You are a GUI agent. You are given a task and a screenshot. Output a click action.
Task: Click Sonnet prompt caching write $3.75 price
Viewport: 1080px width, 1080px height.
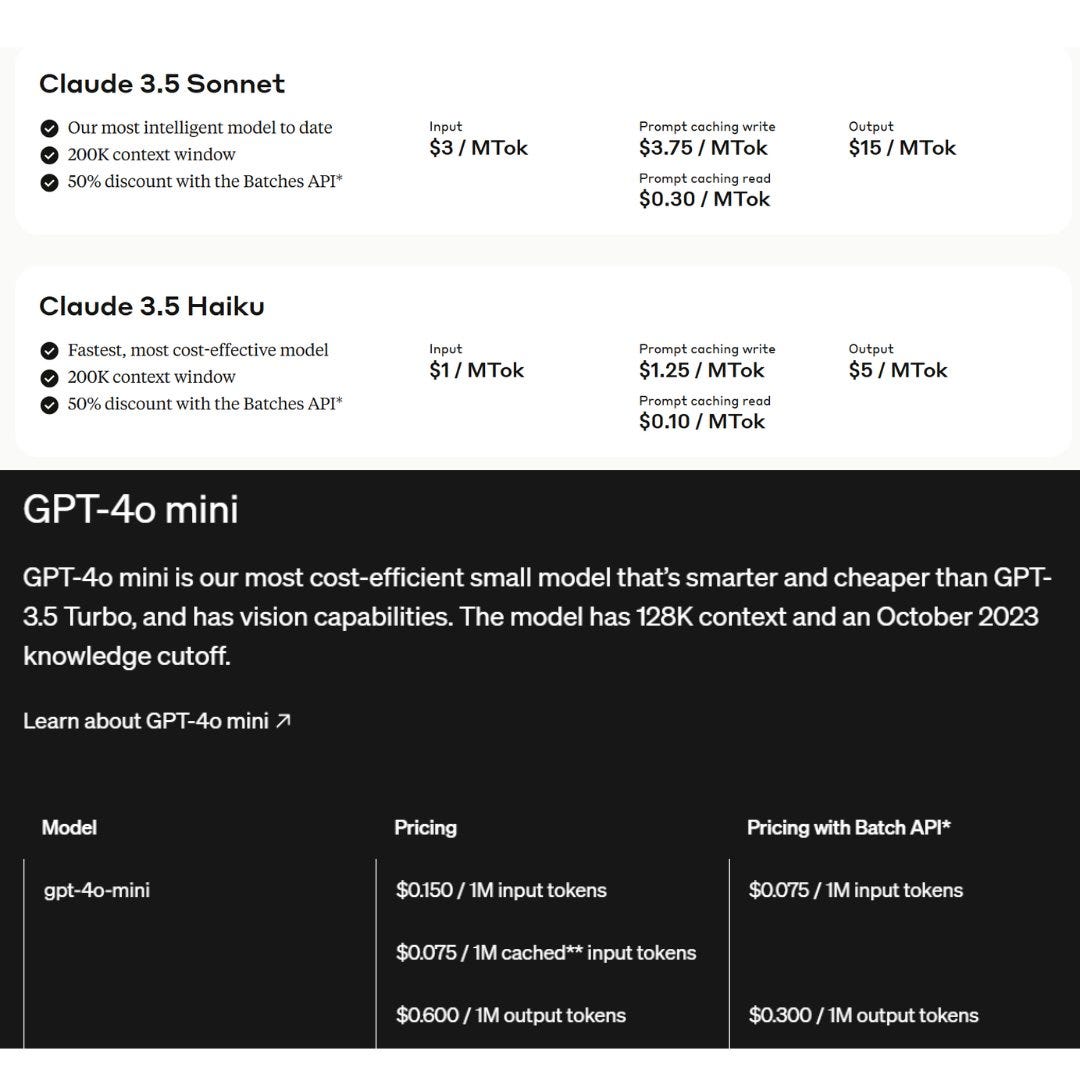coord(703,147)
